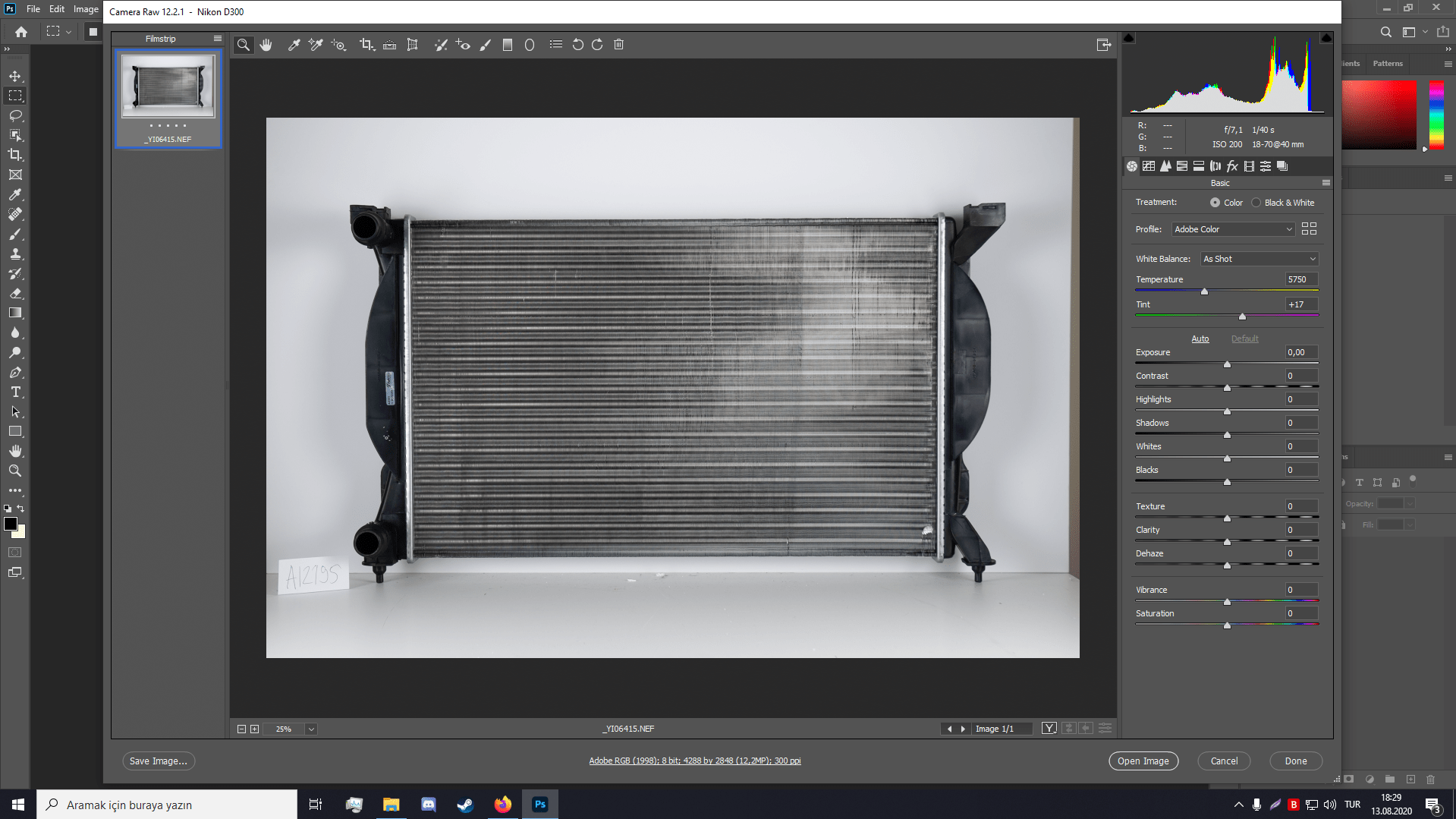Select the Crop tool in Camera Raw toolbar
This screenshot has width=1456, height=819.
pos(366,45)
